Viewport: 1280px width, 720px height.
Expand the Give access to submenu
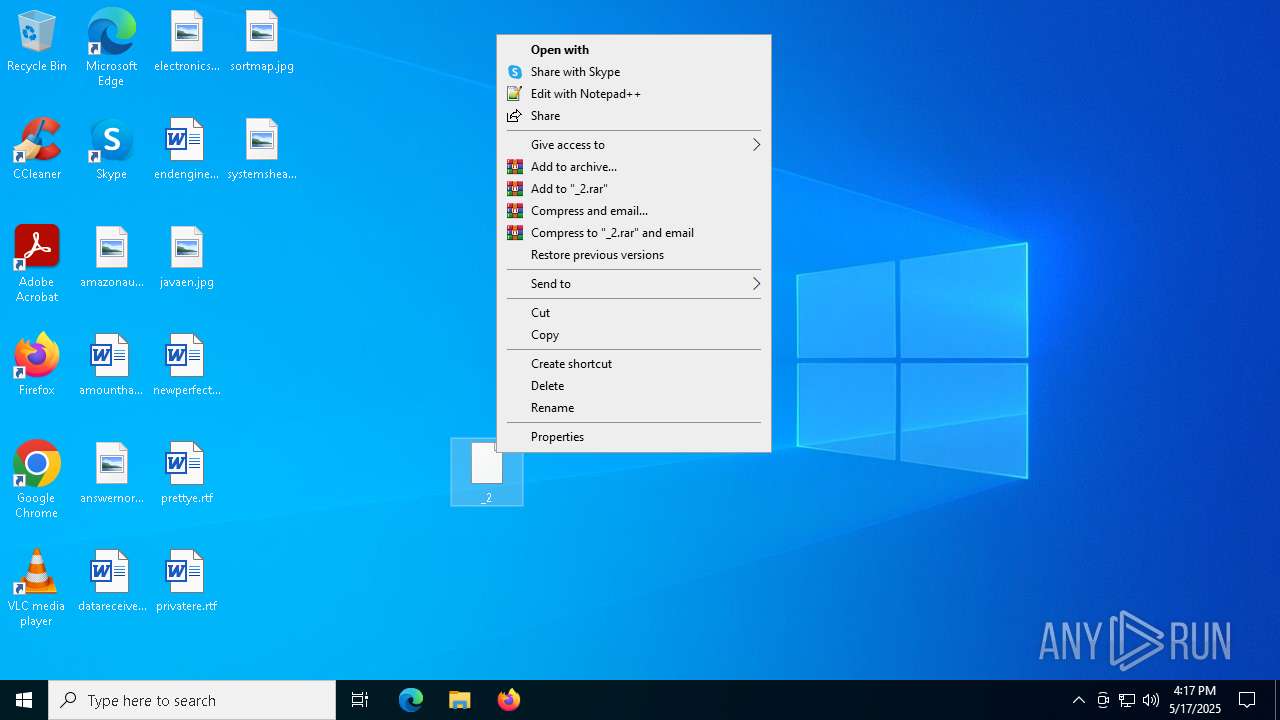pyautogui.click(x=634, y=145)
